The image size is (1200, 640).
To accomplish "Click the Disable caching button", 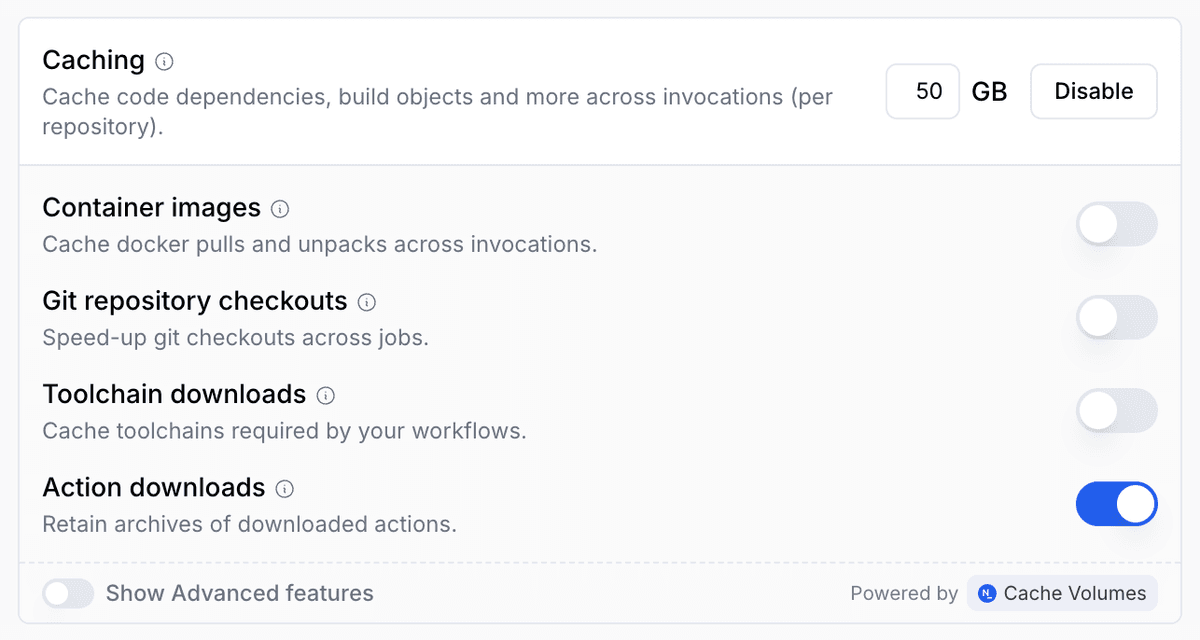I will [1093, 91].
